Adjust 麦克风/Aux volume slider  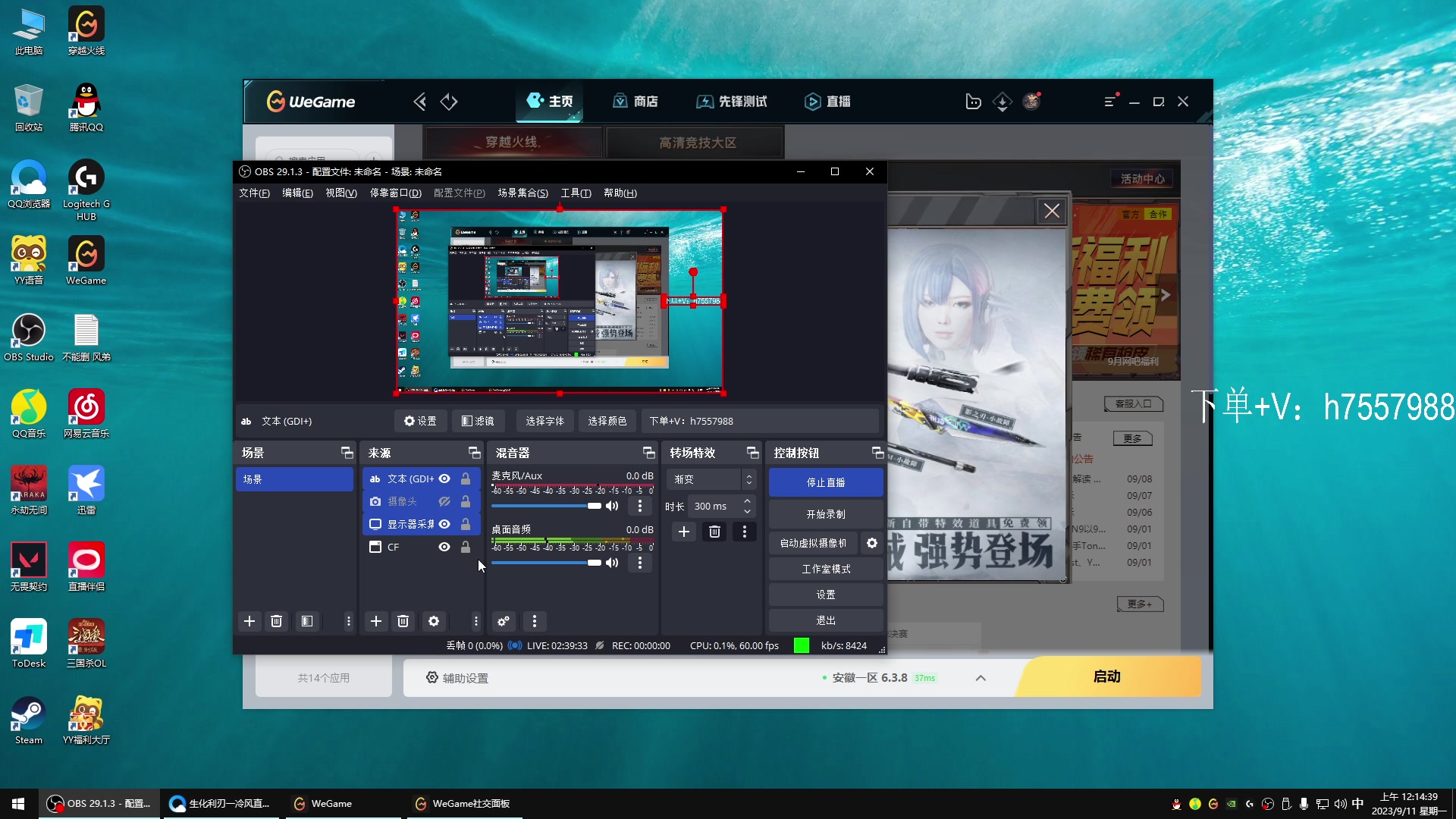546,506
